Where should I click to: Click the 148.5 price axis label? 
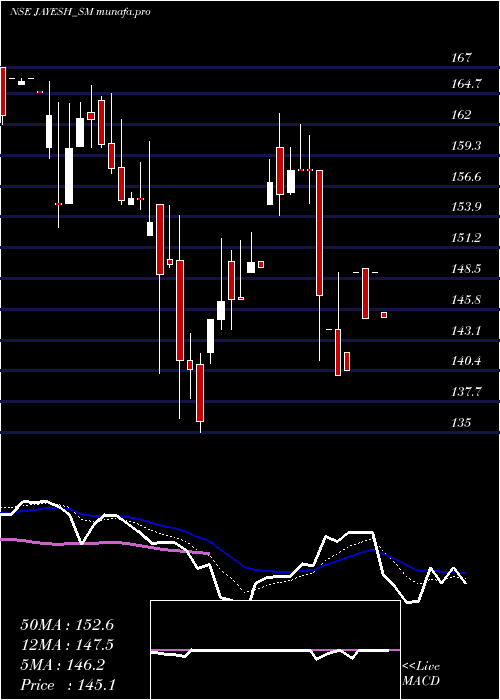click(x=466, y=269)
